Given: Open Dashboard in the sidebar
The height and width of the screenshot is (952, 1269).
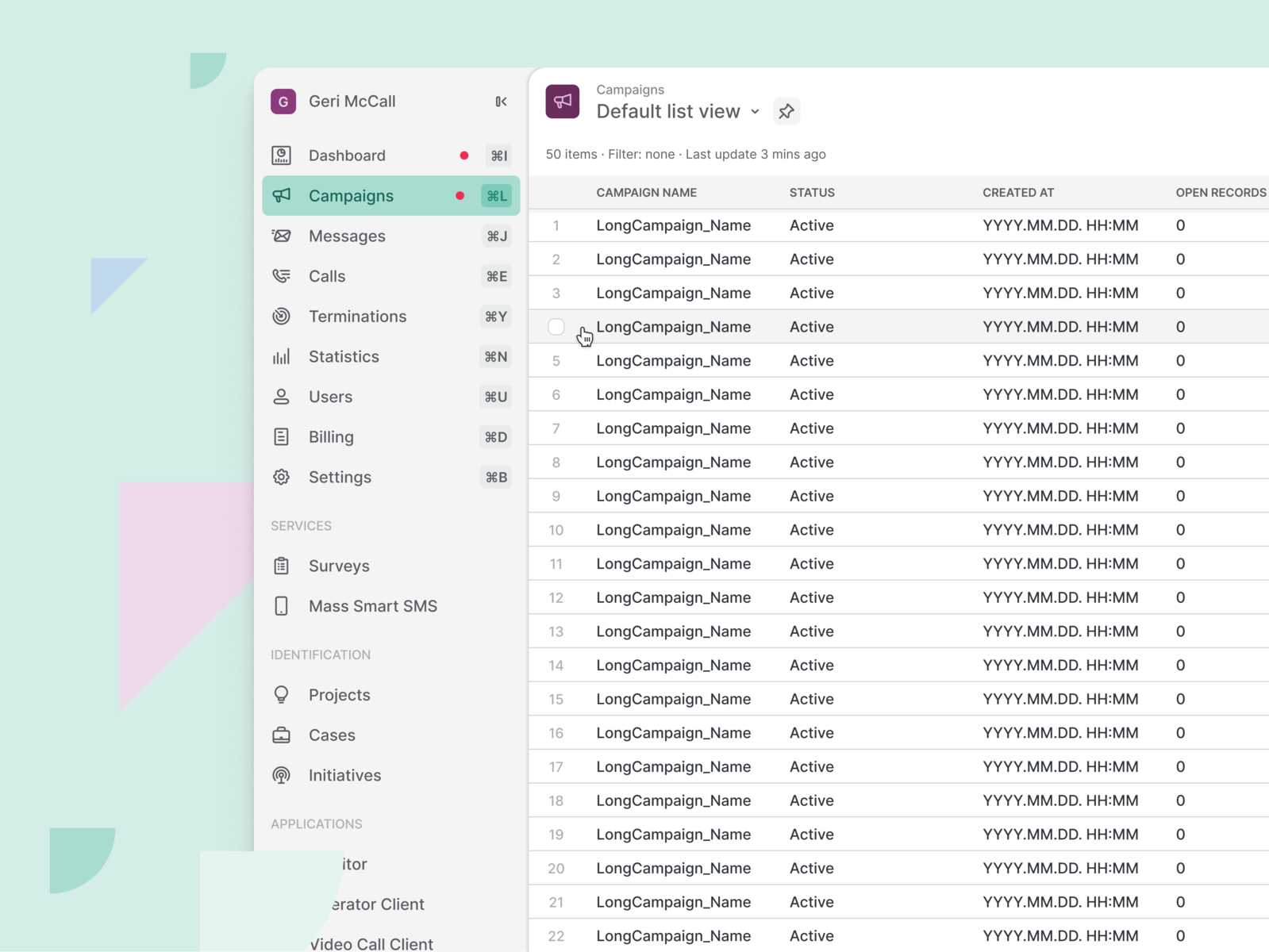Looking at the screenshot, I should 391,155.
